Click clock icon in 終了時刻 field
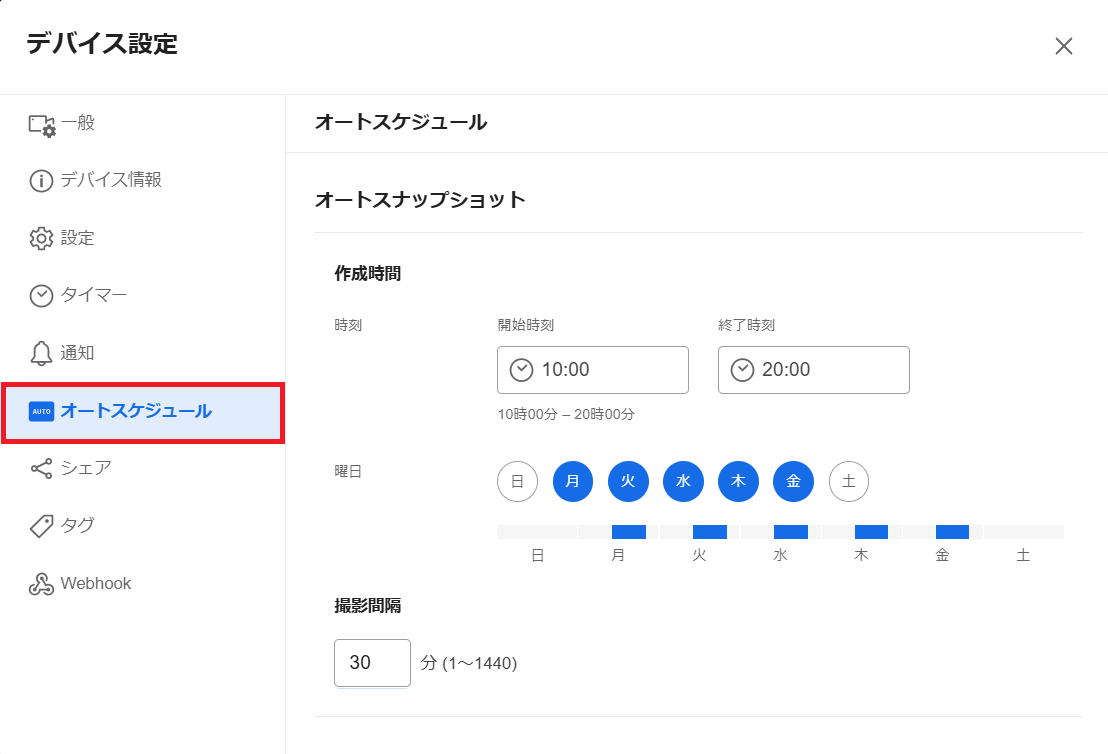Image resolution: width=1108 pixels, height=754 pixels. click(x=742, y=370)
